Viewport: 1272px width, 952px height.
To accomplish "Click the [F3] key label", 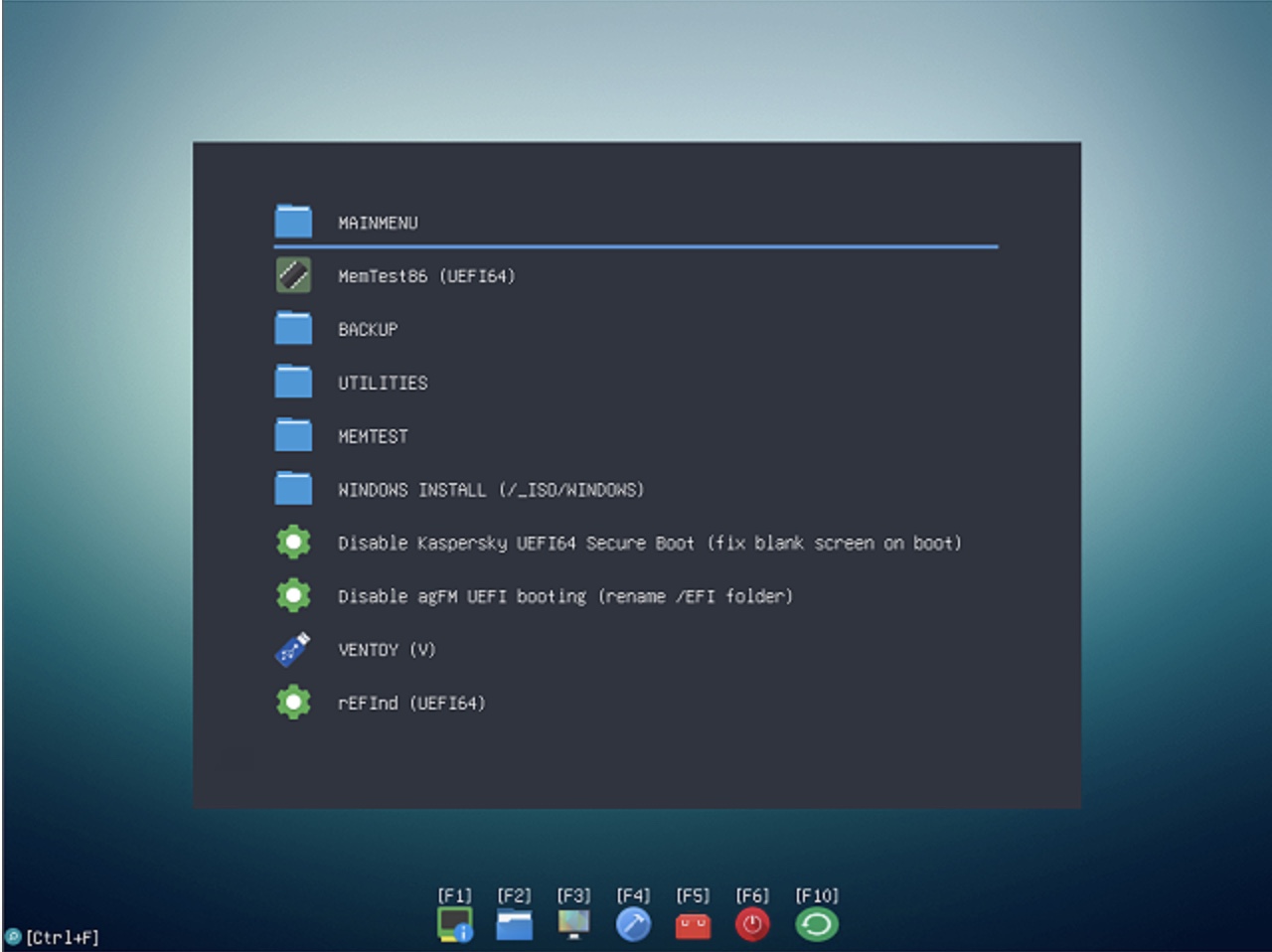I will point(573,895).
